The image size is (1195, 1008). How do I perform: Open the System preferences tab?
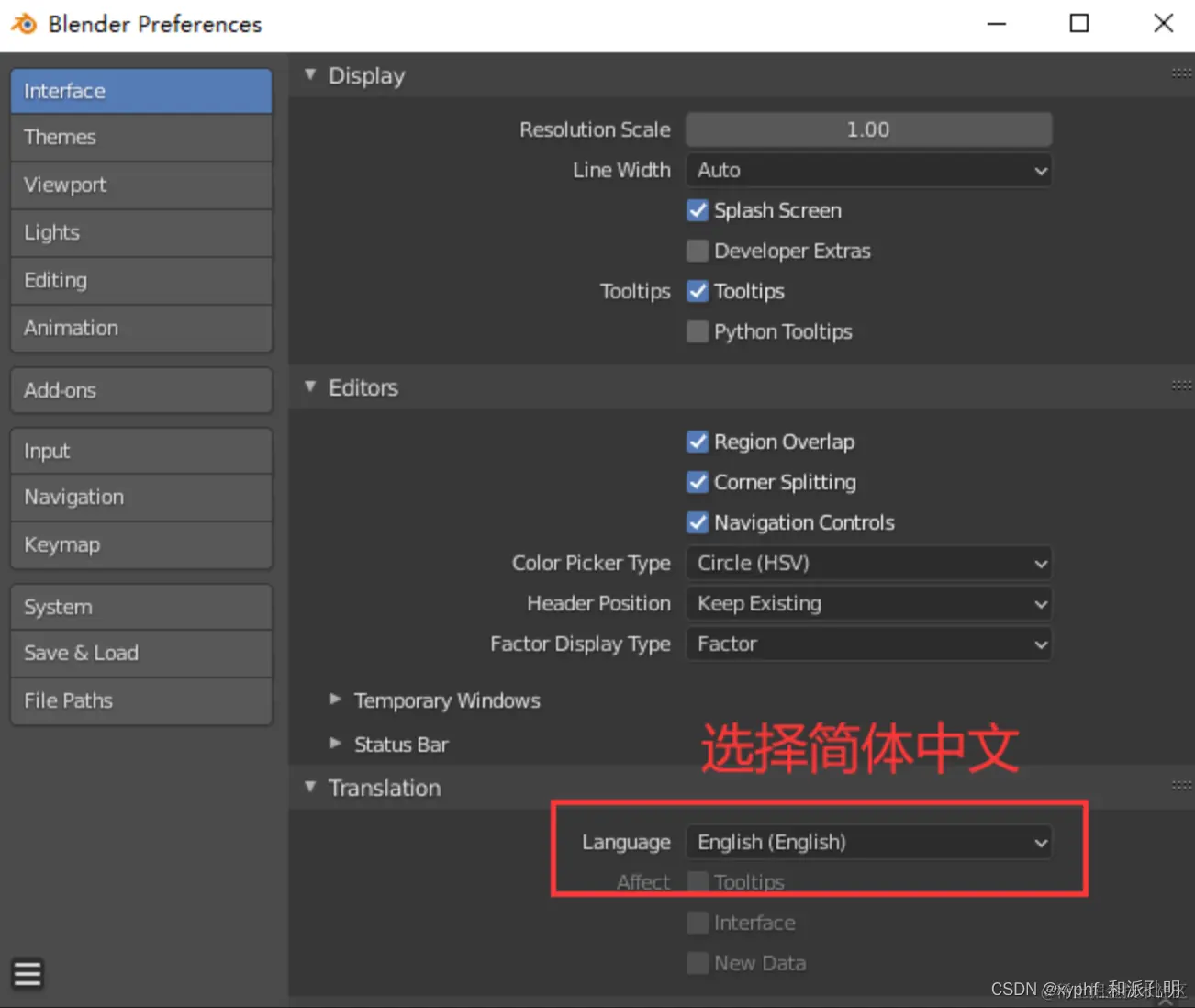[x=141, y=607]
